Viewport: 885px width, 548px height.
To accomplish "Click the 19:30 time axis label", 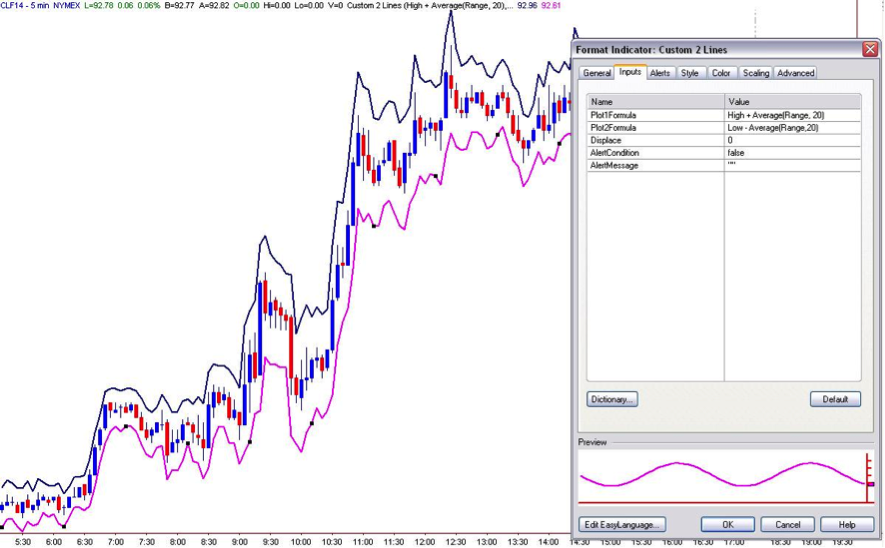I will point(842,542).
